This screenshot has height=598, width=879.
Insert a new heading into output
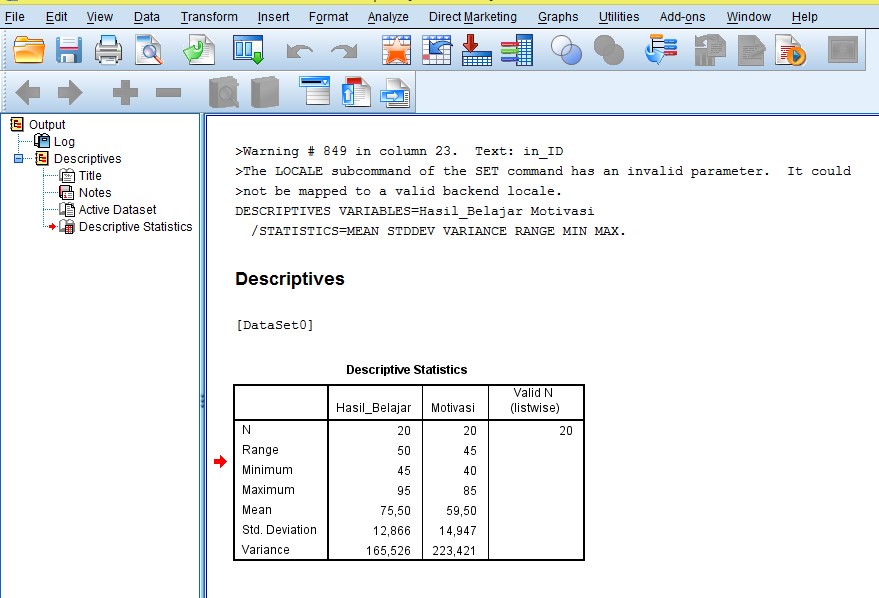(x=313, y=93)
